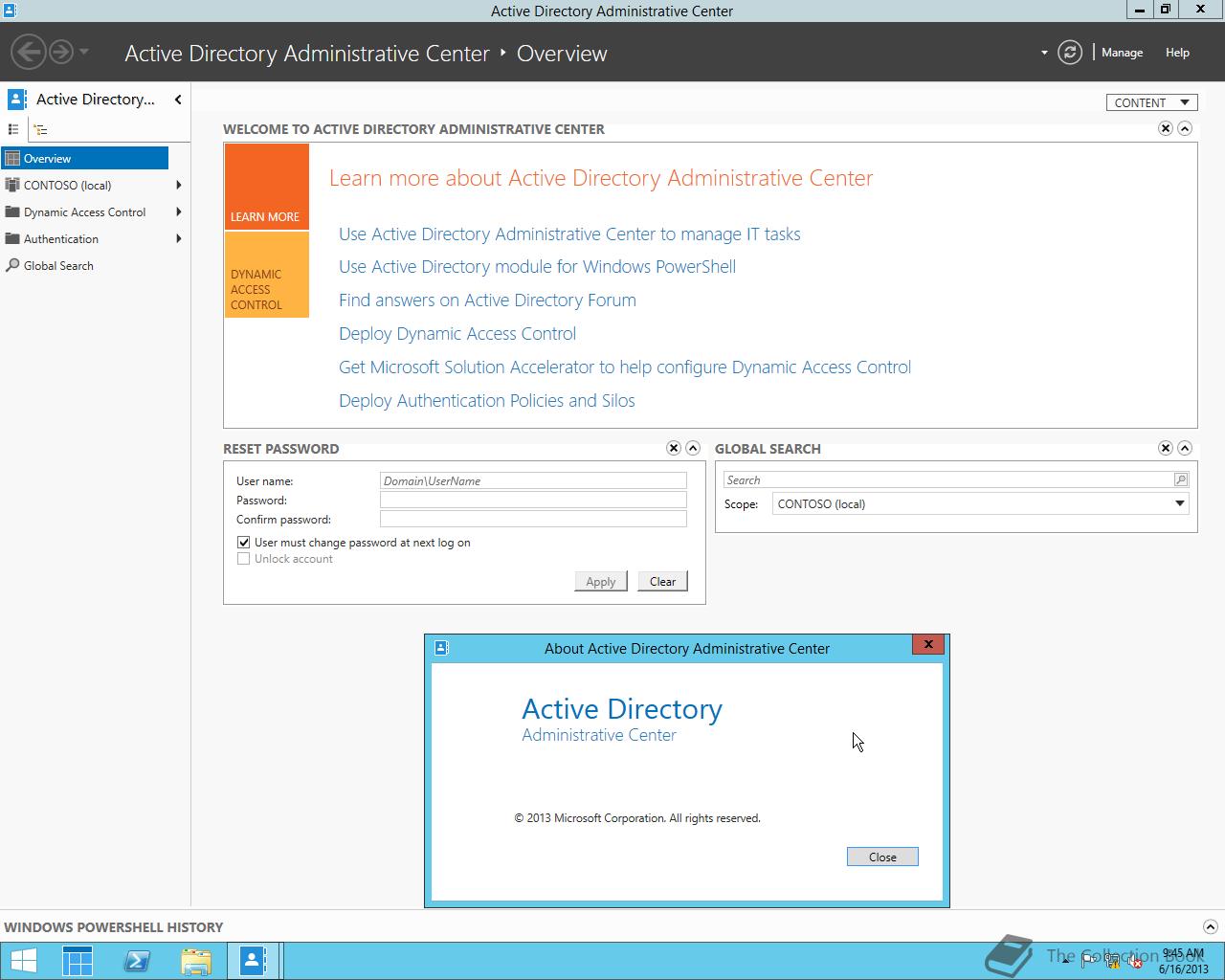Expand the CONTOSO (local) arrow

click(x=179, y=185)
